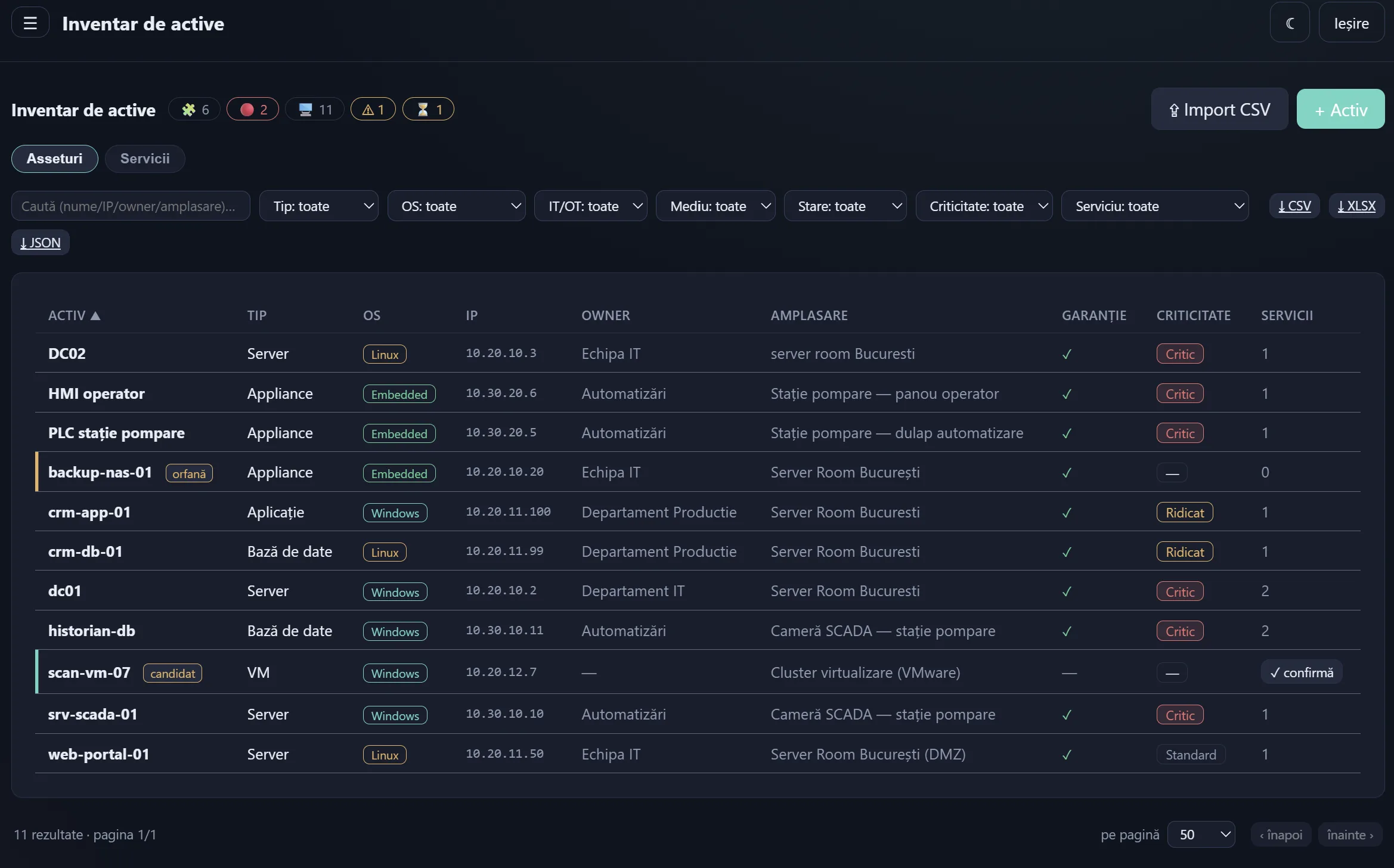Open the IT/OT: toate dropdown
This screenshot has height=868, width=1394.
click(591, 206)
